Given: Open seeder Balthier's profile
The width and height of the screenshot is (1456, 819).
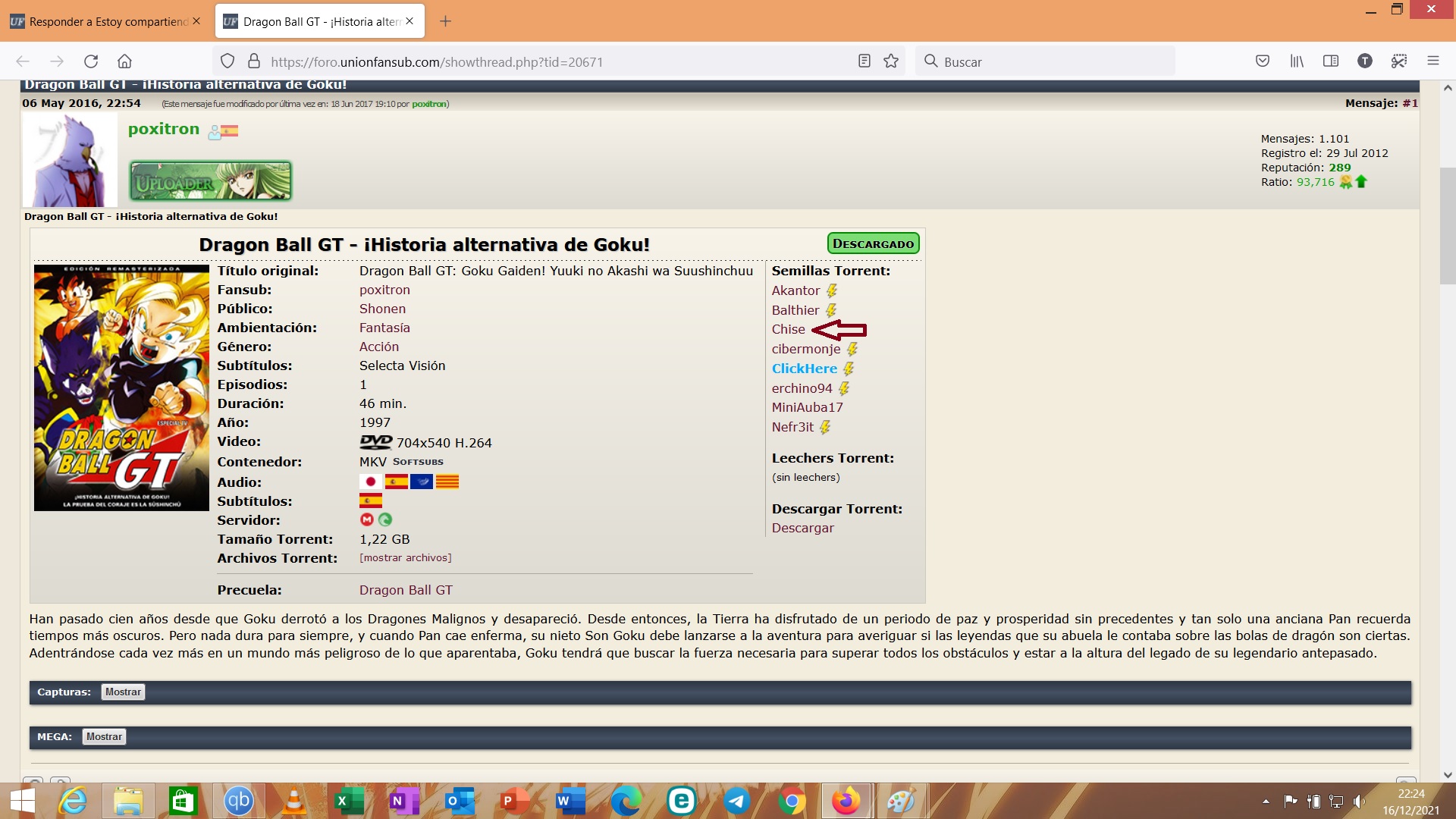Looking at the screenshot, I should tap(795, 310).
